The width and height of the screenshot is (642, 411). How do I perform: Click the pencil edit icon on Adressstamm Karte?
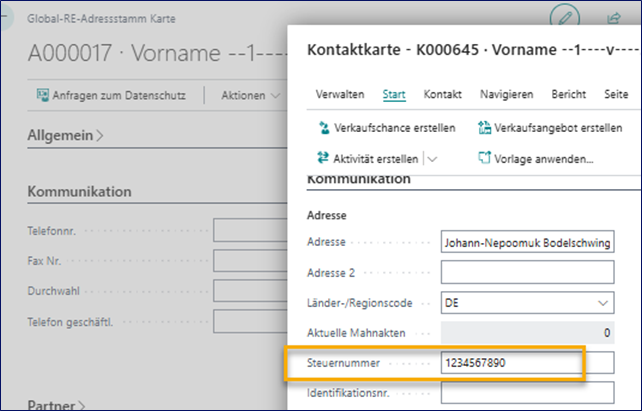565,17
